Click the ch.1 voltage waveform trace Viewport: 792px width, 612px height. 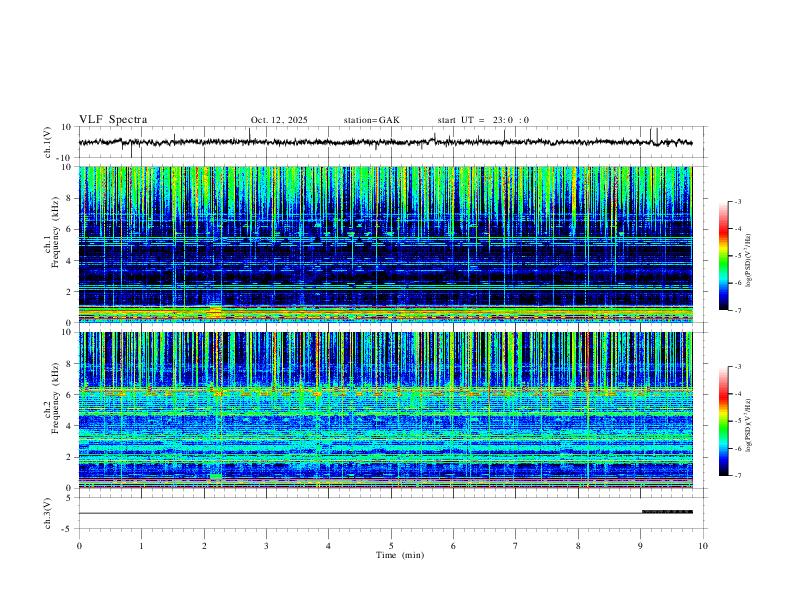pyautogui.click(x=385, y=142)
